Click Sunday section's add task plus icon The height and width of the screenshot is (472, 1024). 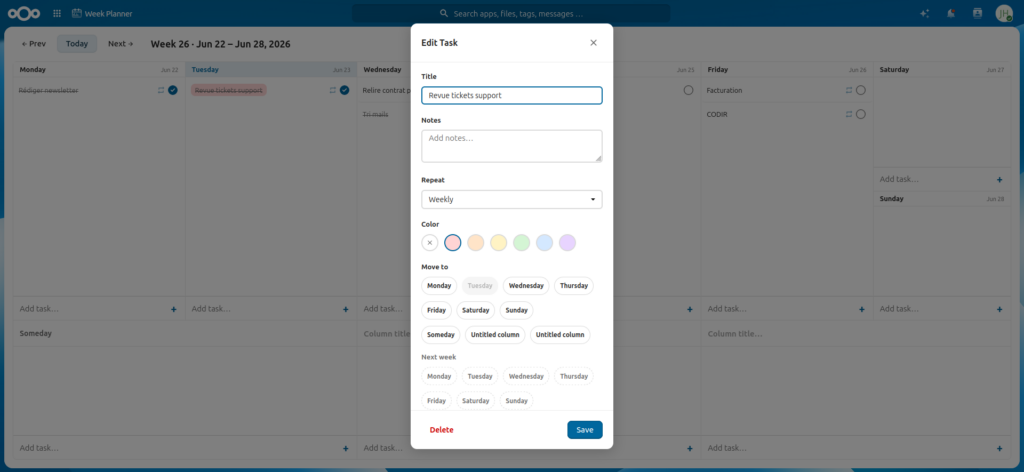(x=999, y=309)
